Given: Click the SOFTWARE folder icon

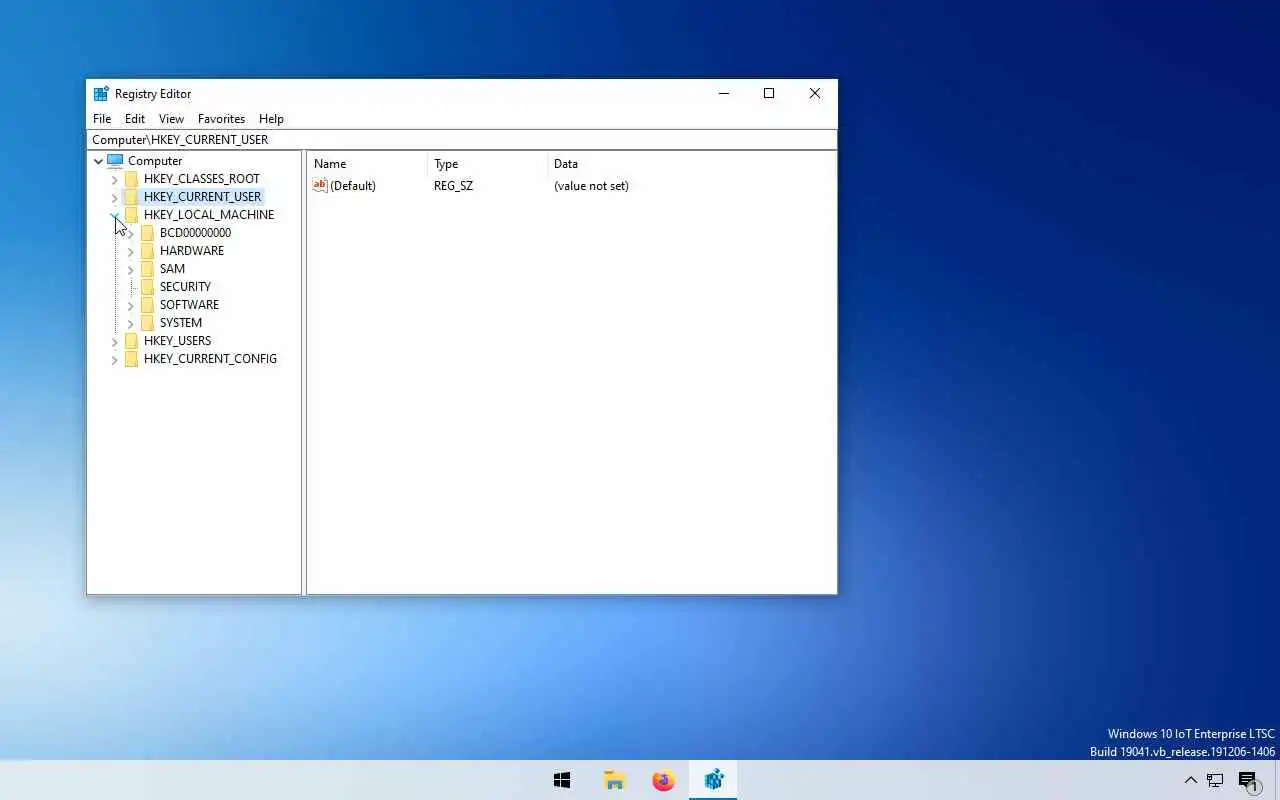Looking at the screenshot, I should tap(147, 305).
